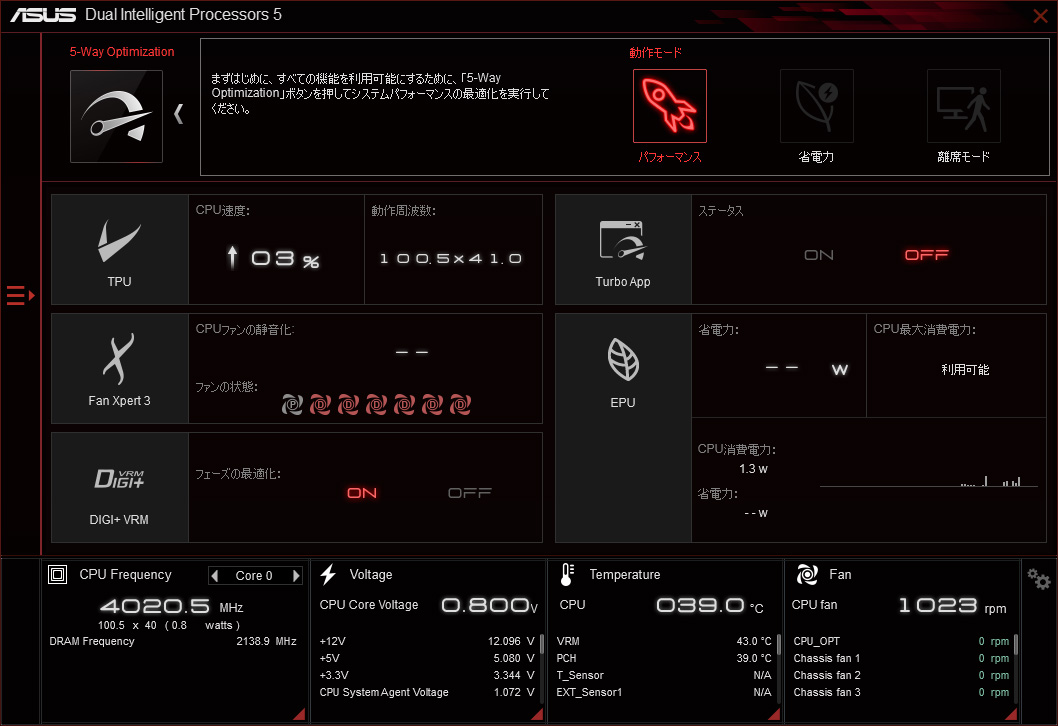Screen dimensions: 1058x726
Task: Open monitor settings gears icon
Action: [1038, 579]
